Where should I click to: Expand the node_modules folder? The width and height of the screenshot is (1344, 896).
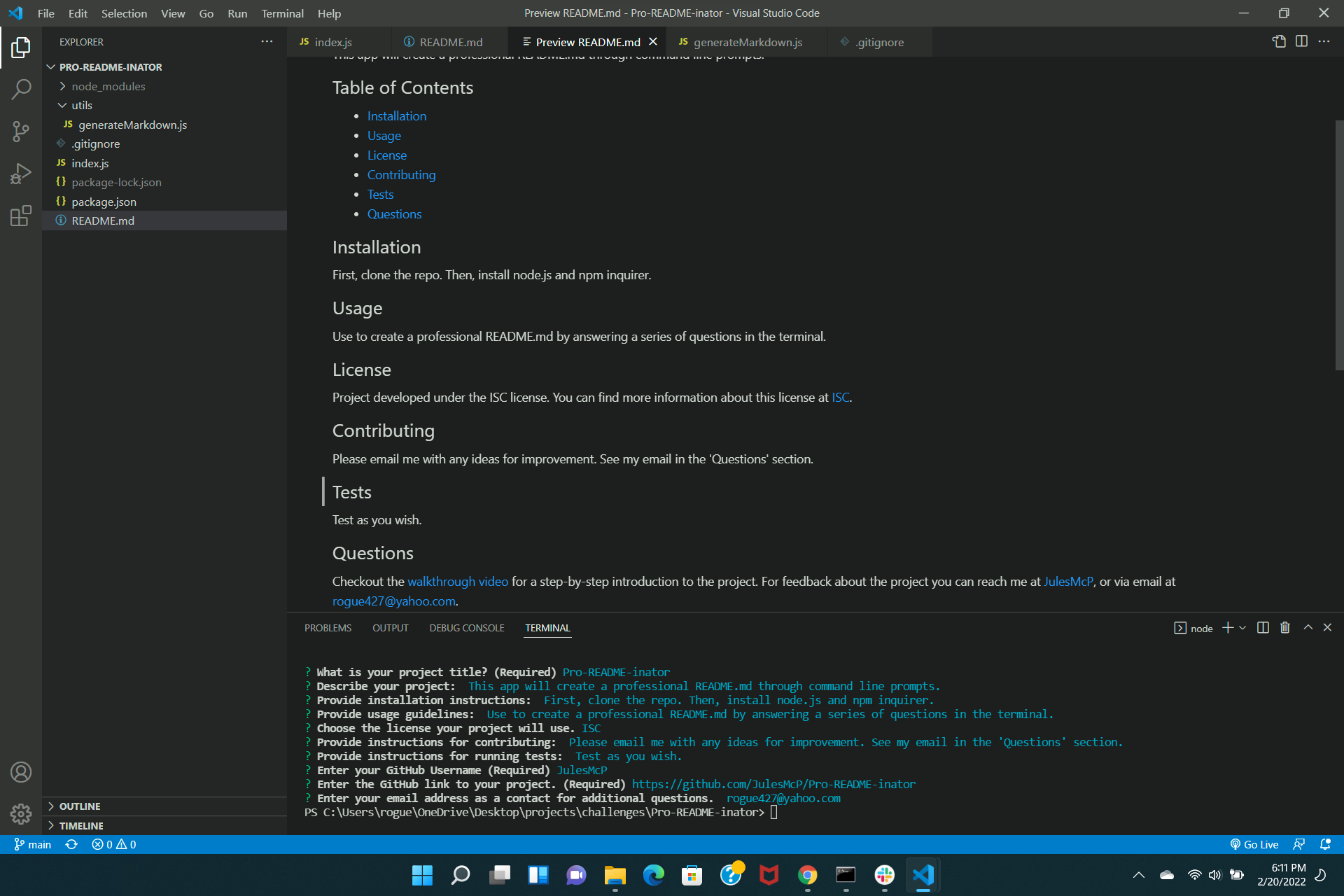click(x=63, y=86)
